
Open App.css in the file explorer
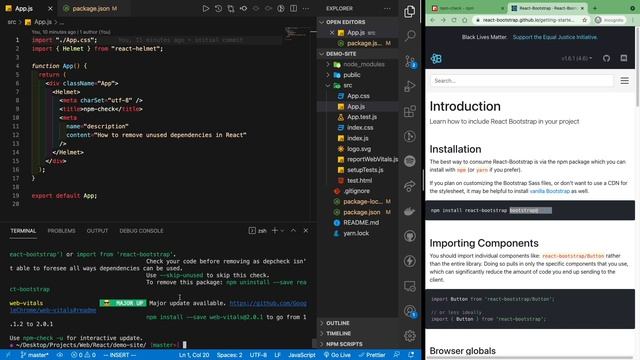tap(358, 96)
